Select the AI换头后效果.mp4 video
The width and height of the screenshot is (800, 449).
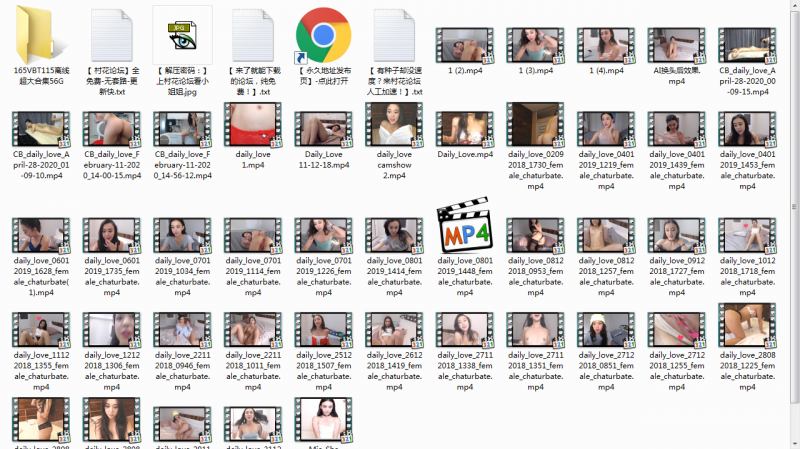tap(677, 46)
